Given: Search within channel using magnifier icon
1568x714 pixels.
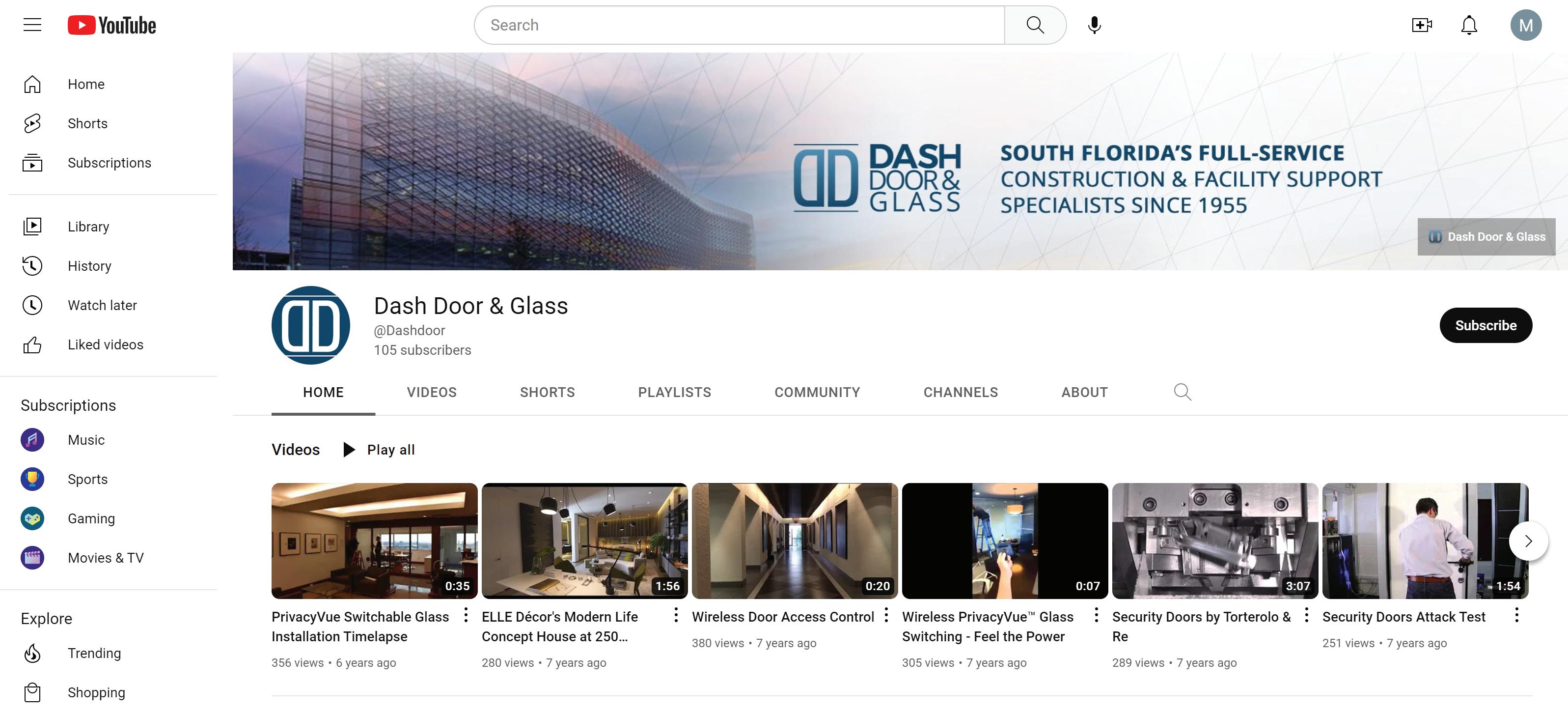Looking at the screenshot, I should click(1182, 392).
